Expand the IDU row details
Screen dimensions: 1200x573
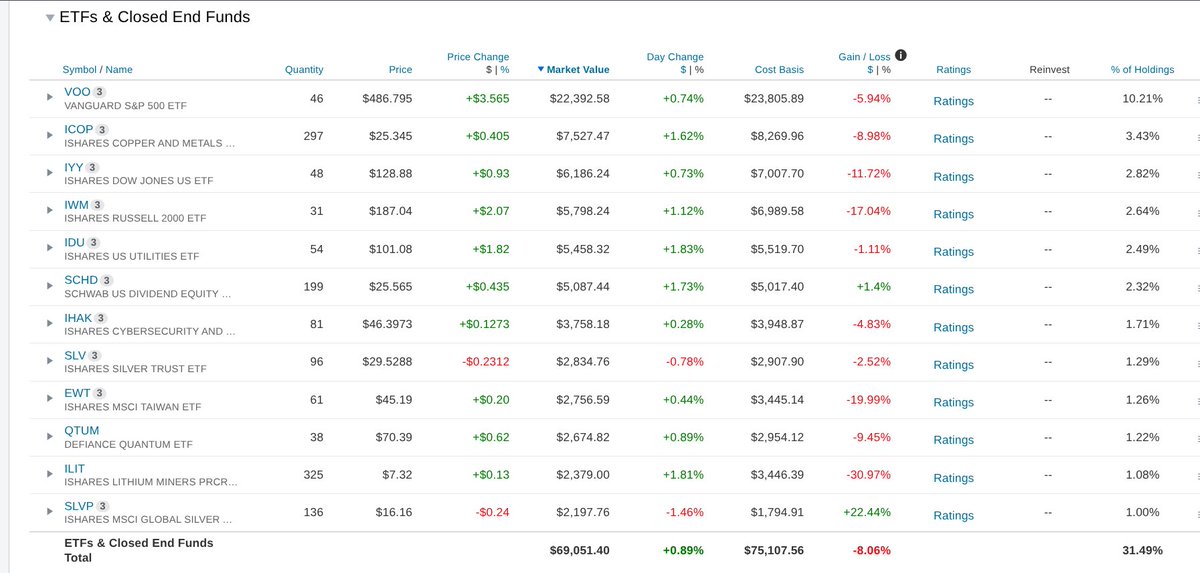click(x=49, y=248)
